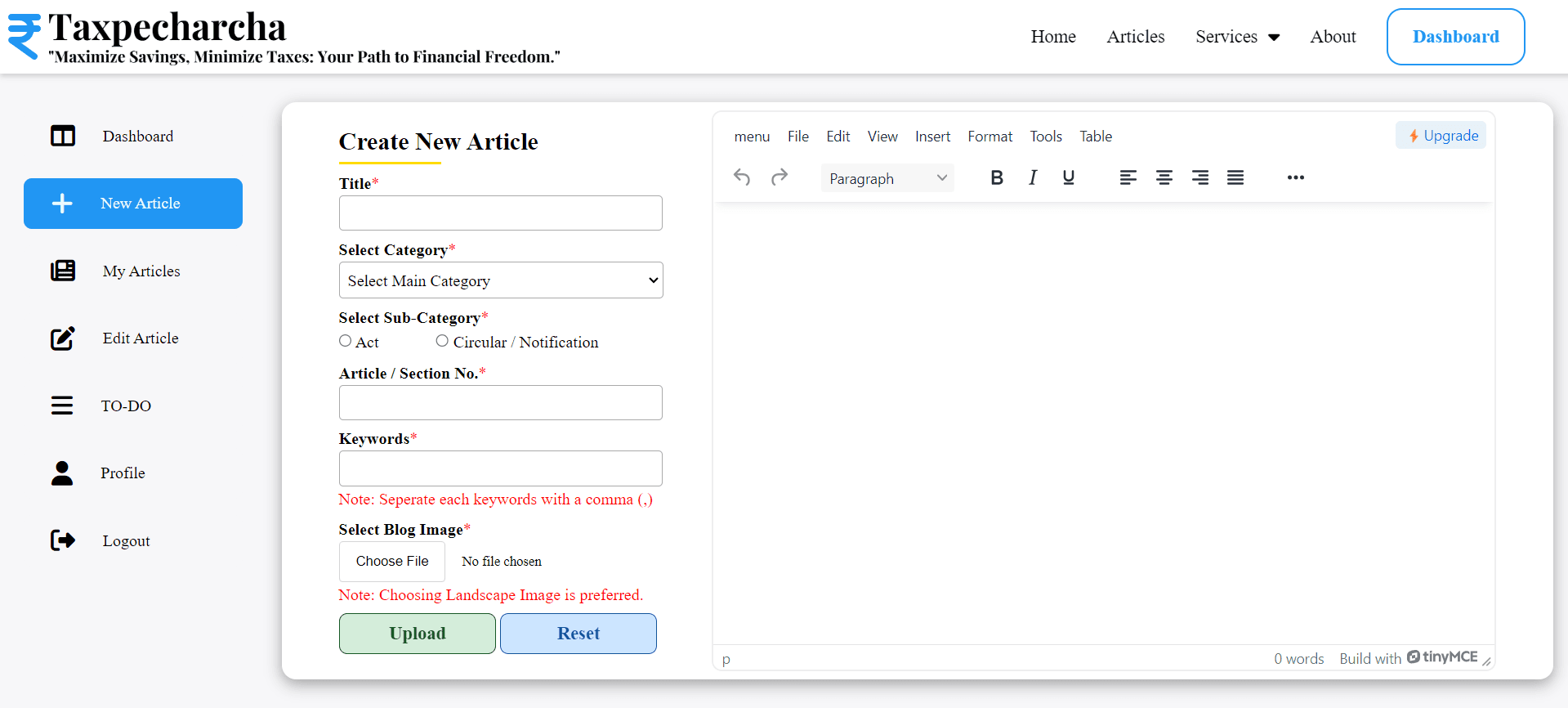Justify text in editor
Viewport: 1568px width, 708px height.
point(1235,177)
